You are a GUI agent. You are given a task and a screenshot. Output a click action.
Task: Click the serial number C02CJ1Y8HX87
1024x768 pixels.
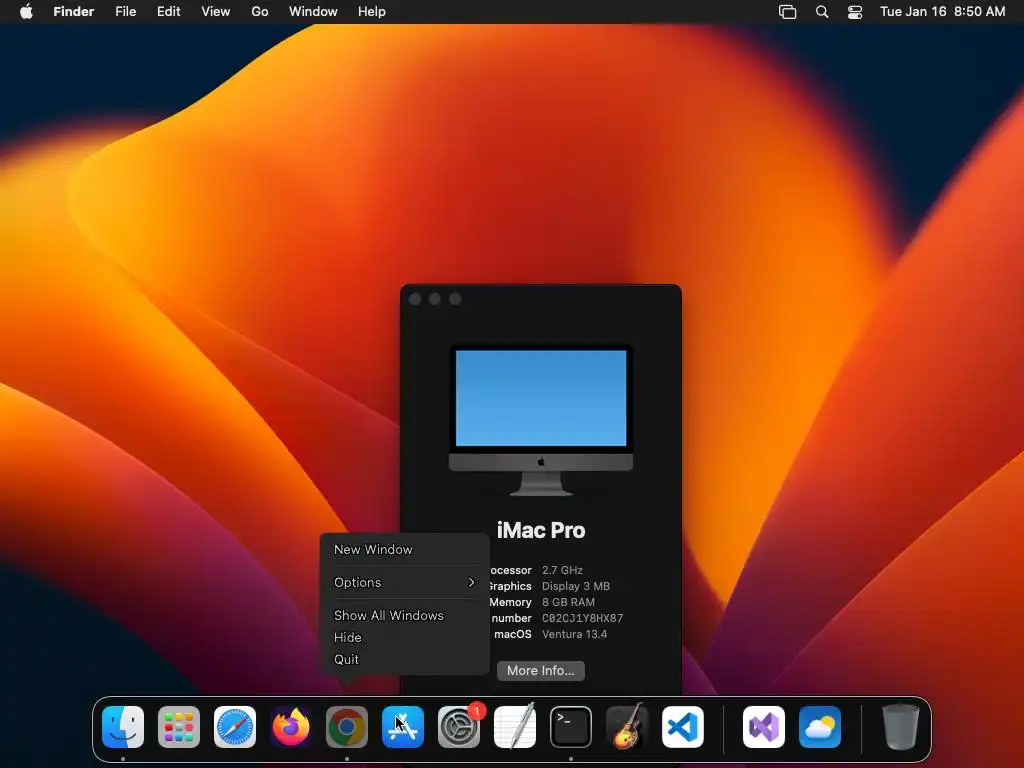click(x=583, y=618)
